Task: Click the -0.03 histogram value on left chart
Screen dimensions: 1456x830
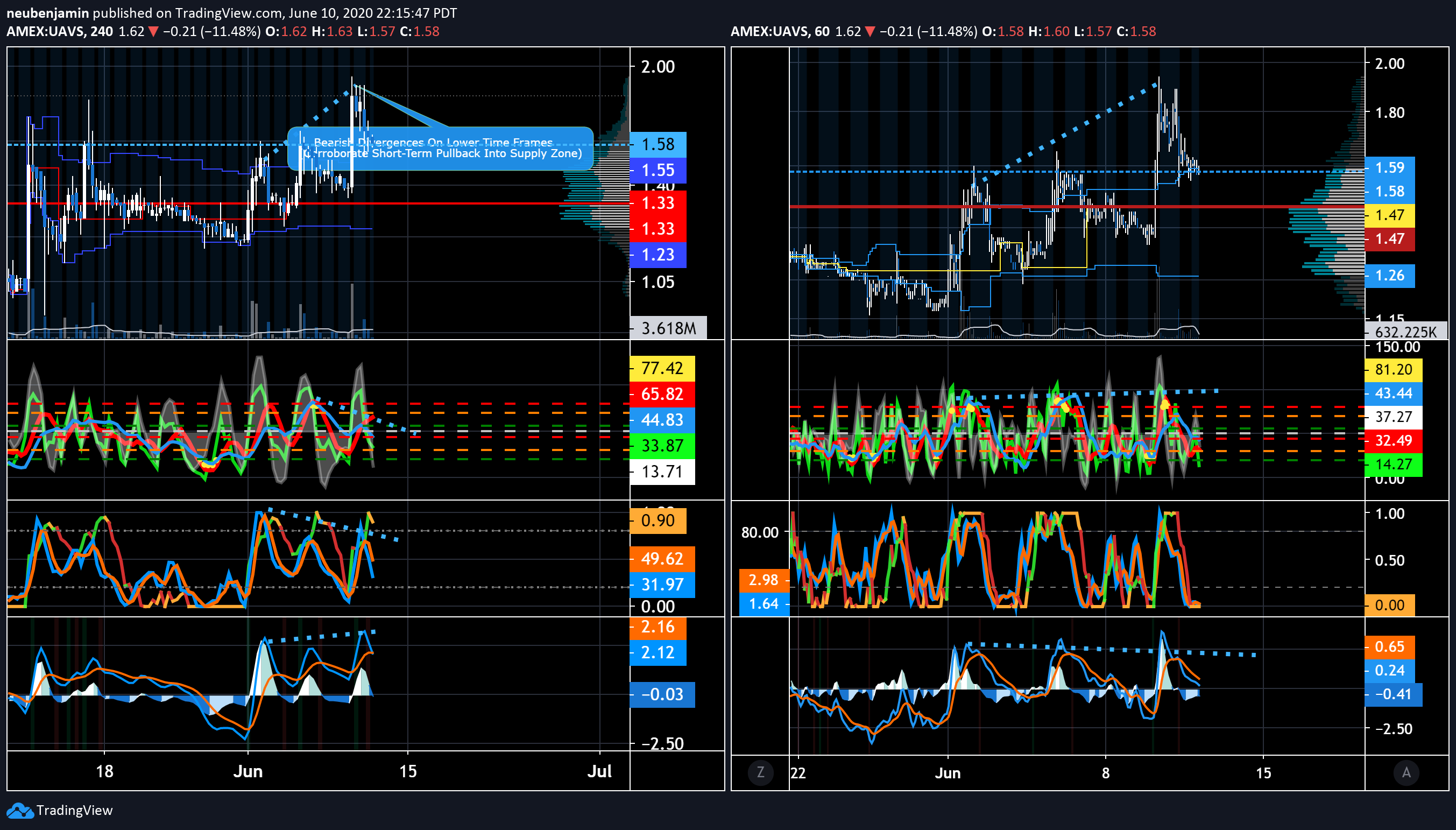Action: (x=662, y=694)
